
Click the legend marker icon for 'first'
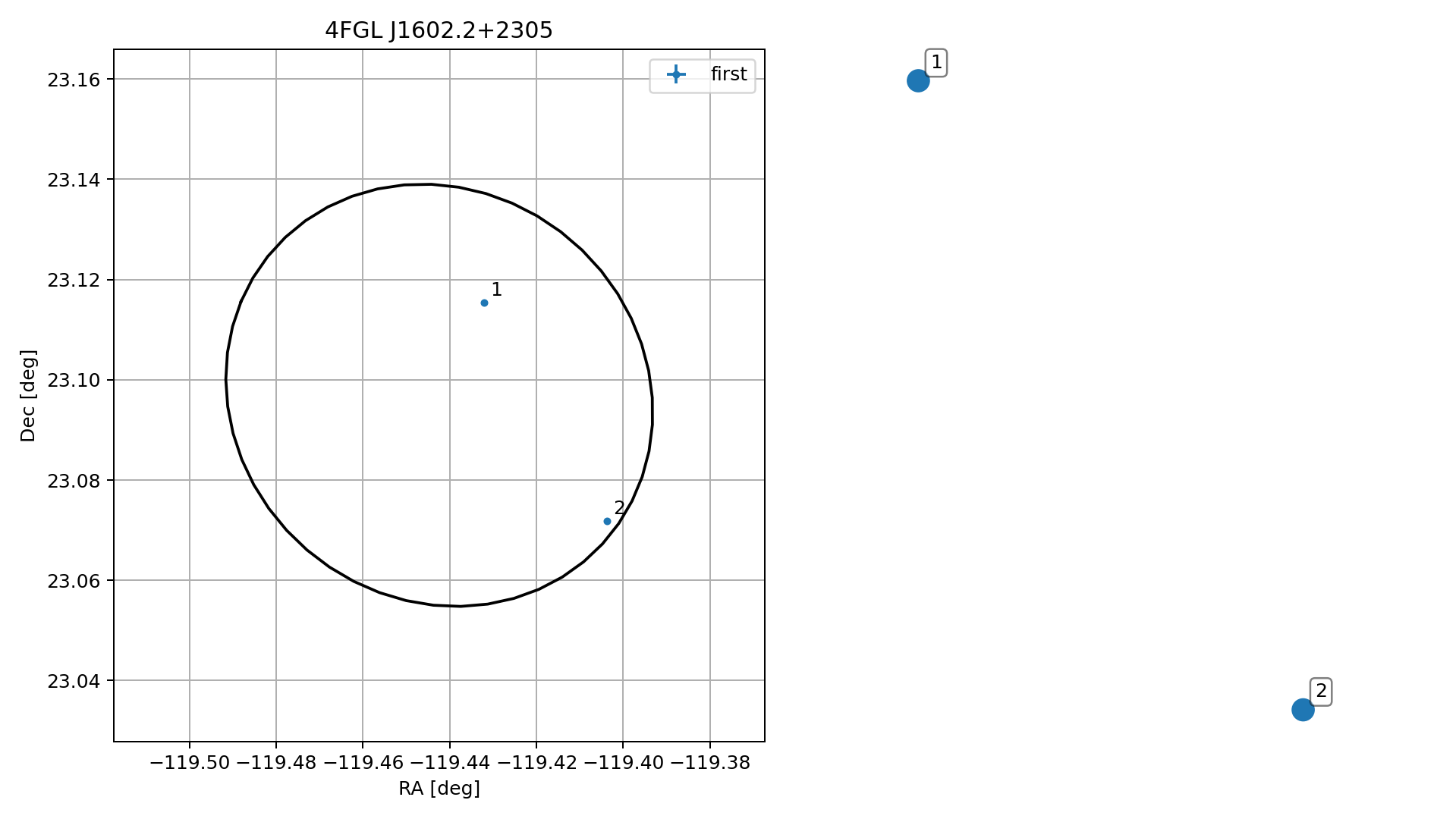tap(675, 74)
